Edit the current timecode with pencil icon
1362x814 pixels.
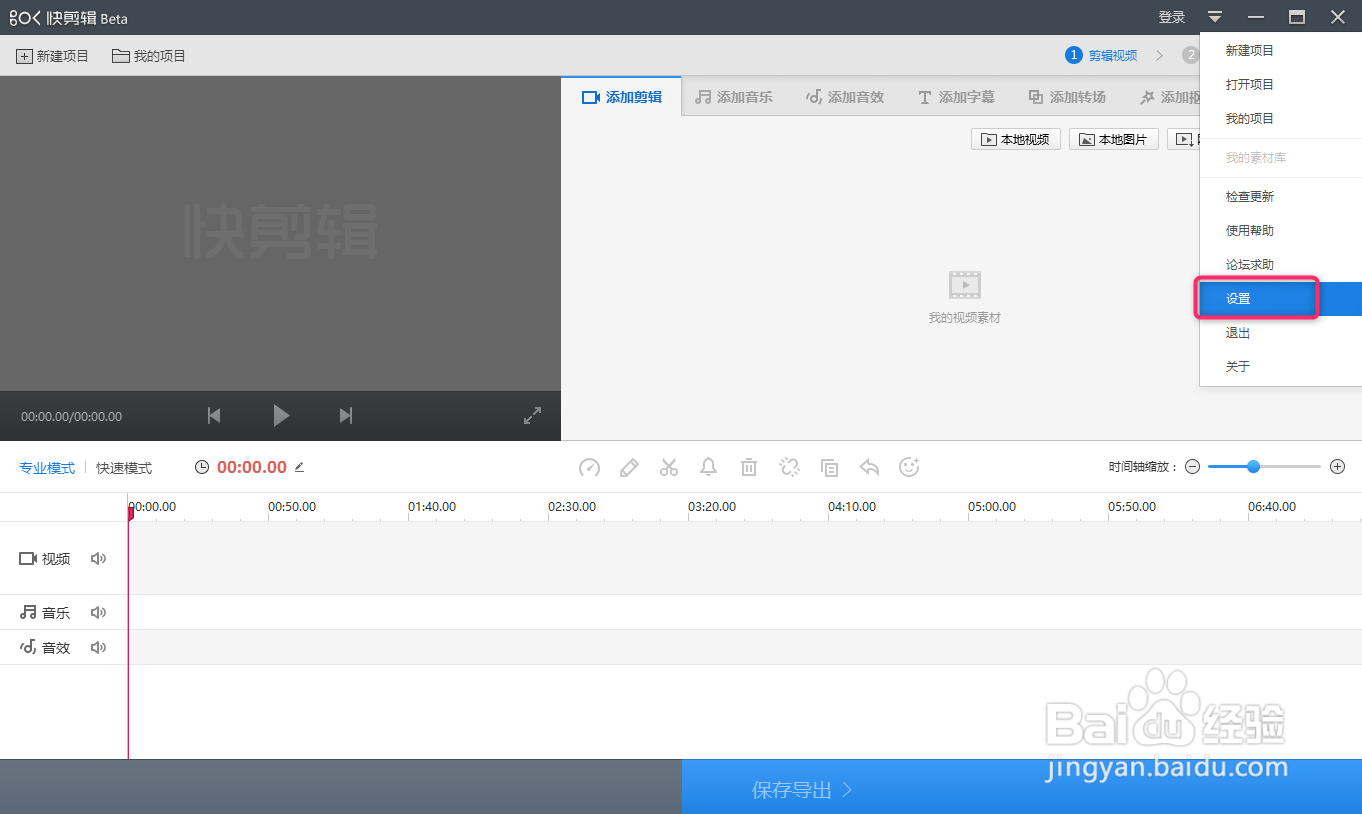click(299, 467)
